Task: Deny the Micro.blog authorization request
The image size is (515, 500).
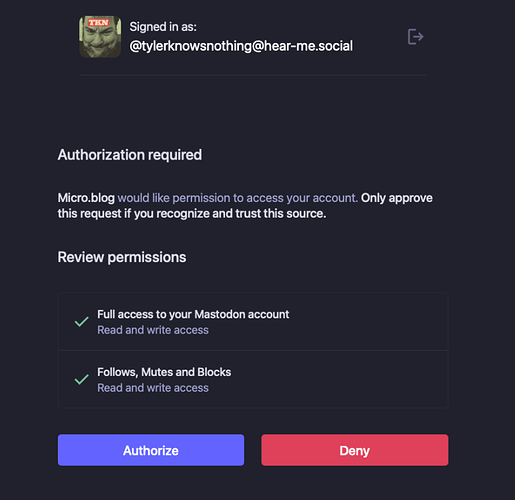Action: click(x=355, y=450)
